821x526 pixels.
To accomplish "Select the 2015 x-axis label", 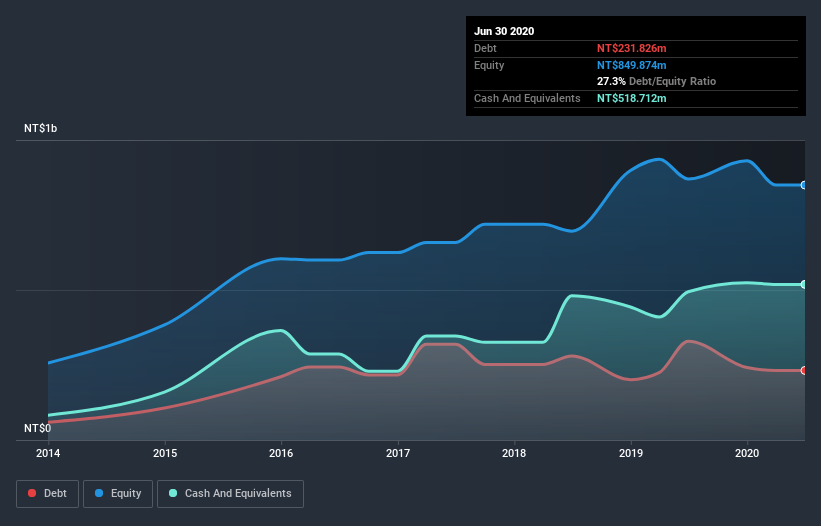I will (165, 453).
